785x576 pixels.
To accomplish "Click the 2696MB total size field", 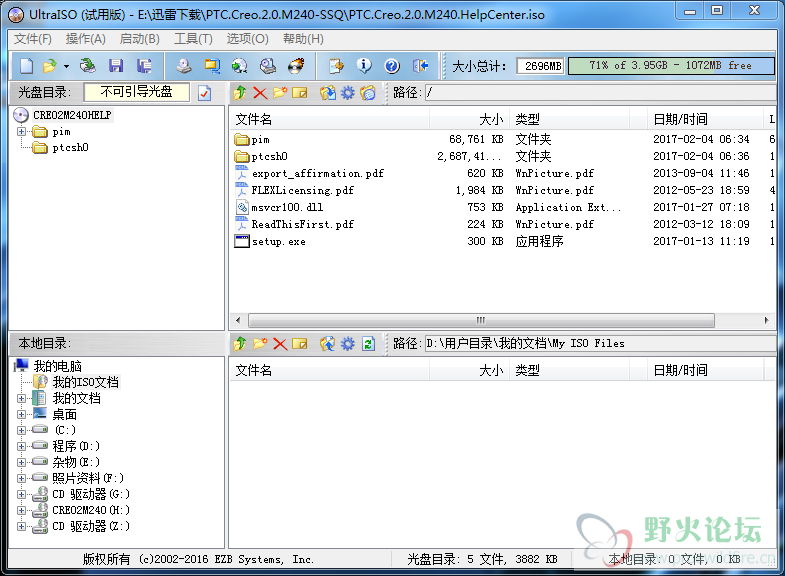I will click(x=541, y=66).
